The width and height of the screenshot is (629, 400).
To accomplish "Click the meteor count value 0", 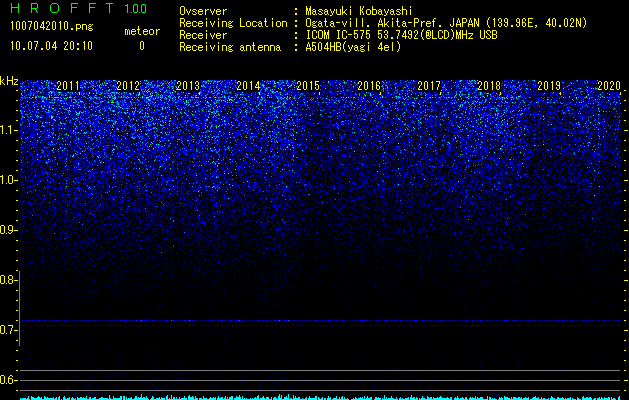I will coord(142,46).
